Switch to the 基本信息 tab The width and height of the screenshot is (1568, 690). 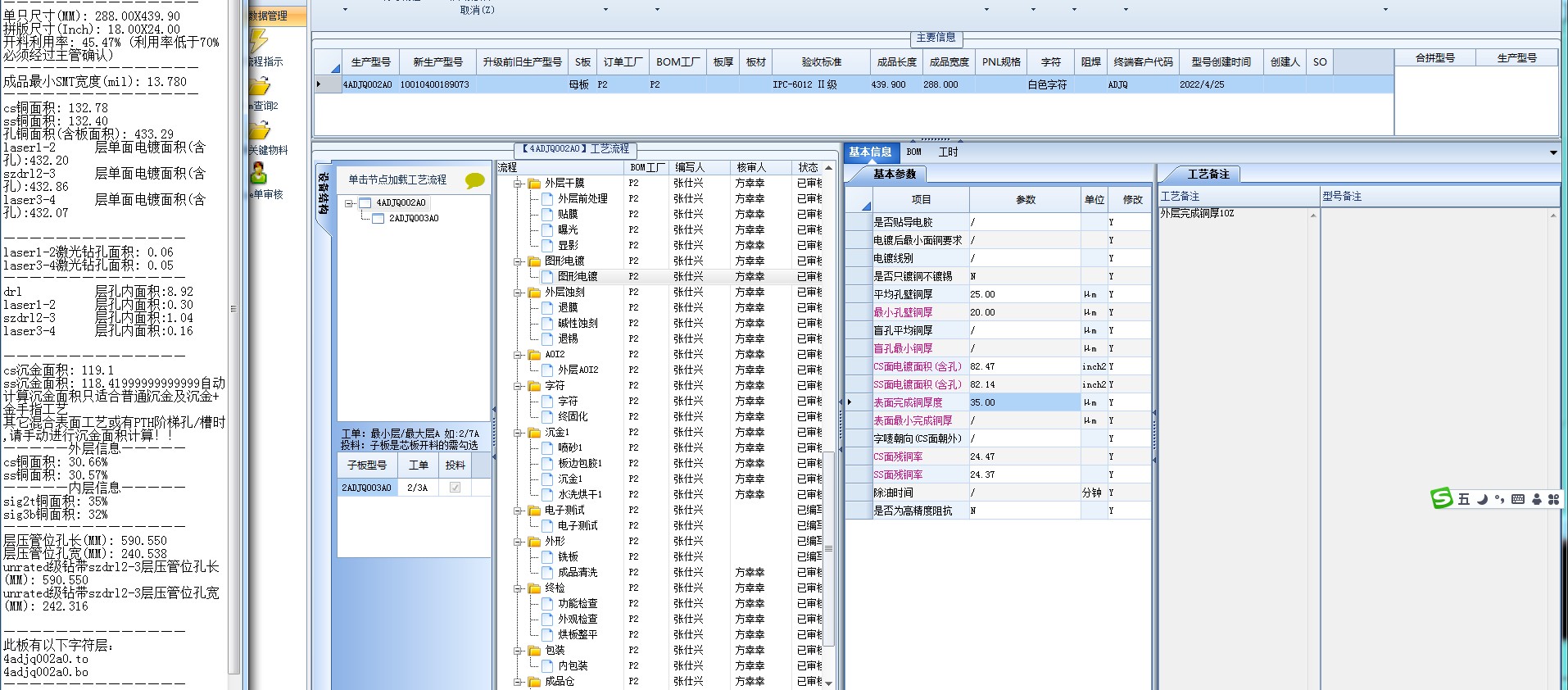[870, 152]
